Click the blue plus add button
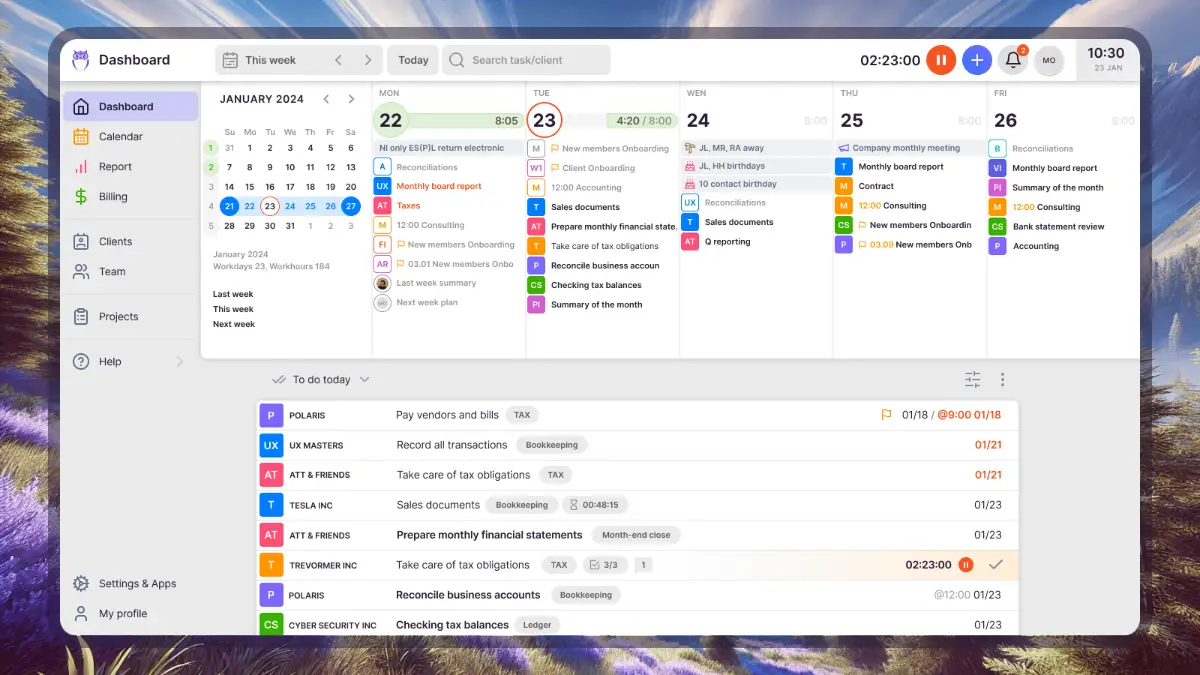Screen dimensions: 1200x675 pyautogui.click(x=976, y=60)
